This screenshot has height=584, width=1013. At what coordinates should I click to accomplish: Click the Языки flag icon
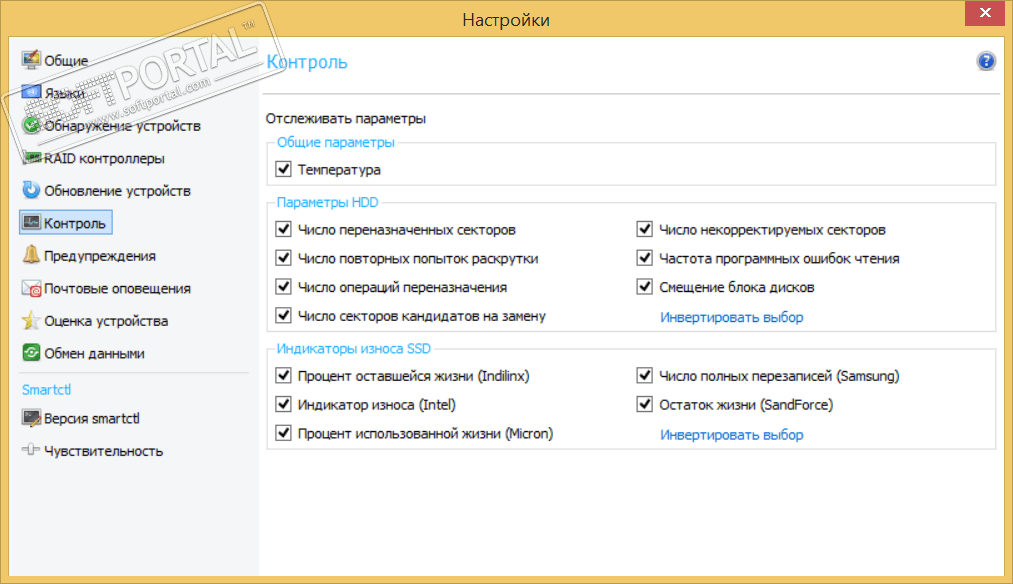pos(30,92)
